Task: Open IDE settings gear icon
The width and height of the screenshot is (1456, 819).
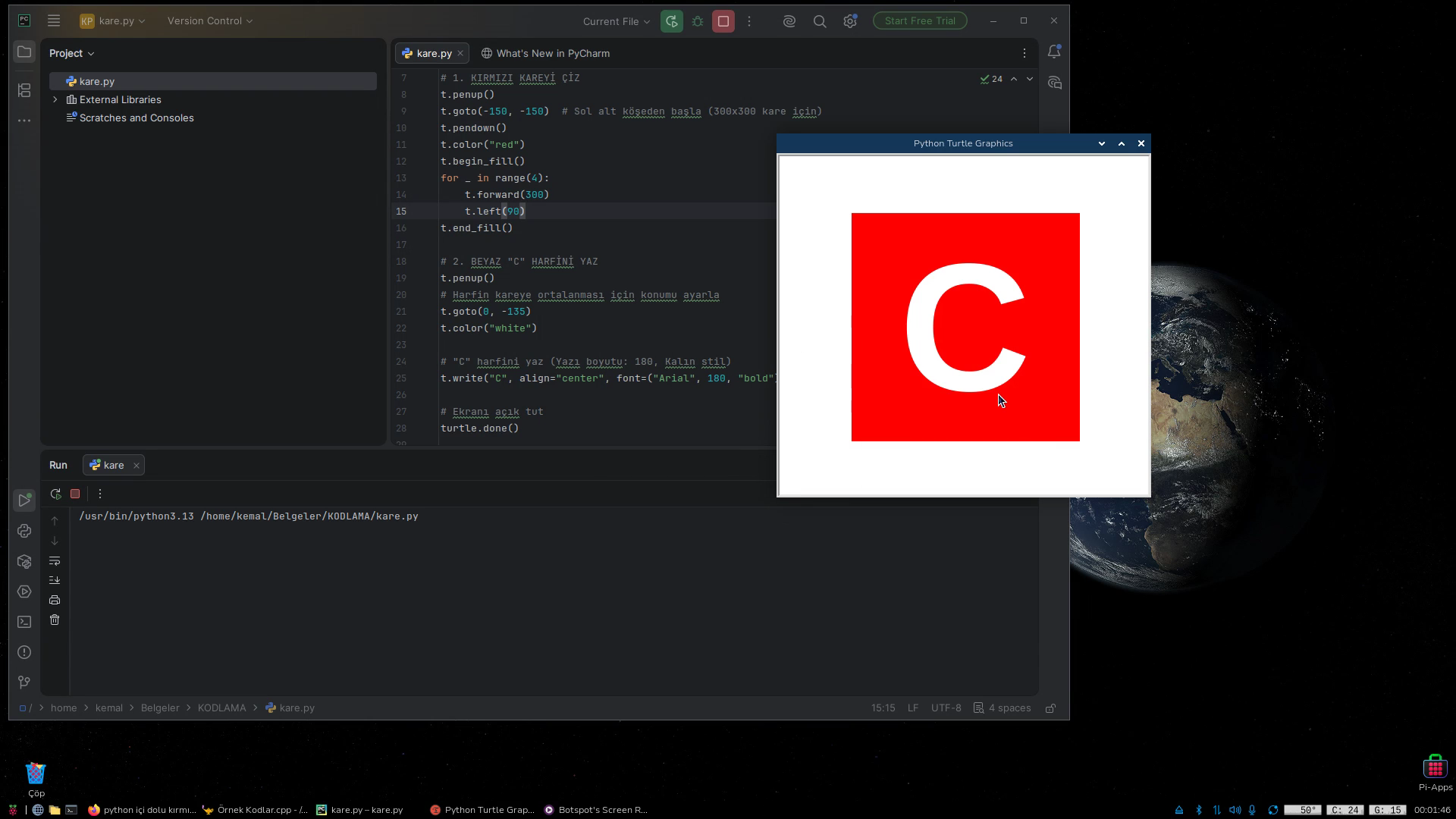Action: [x=850, y=21]
